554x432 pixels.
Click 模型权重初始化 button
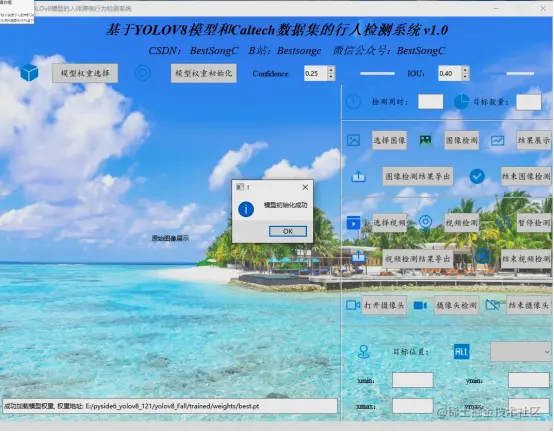click(204, 73)
